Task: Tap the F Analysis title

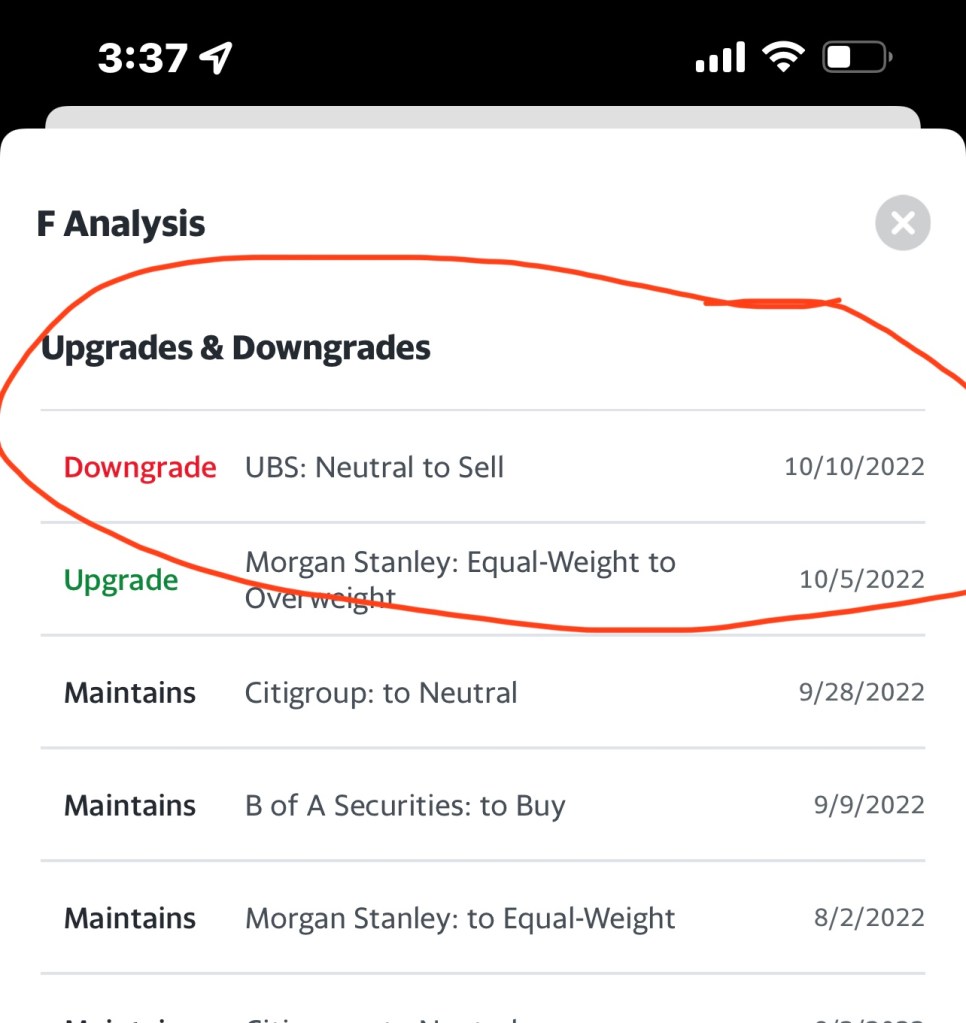Action: (121, 224)
